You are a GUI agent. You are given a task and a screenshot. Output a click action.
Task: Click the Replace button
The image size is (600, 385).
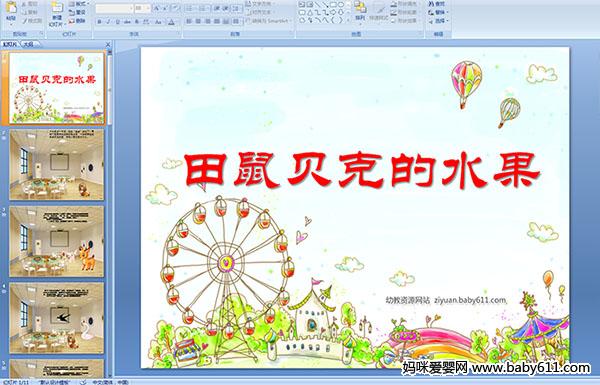click(437, 12)
